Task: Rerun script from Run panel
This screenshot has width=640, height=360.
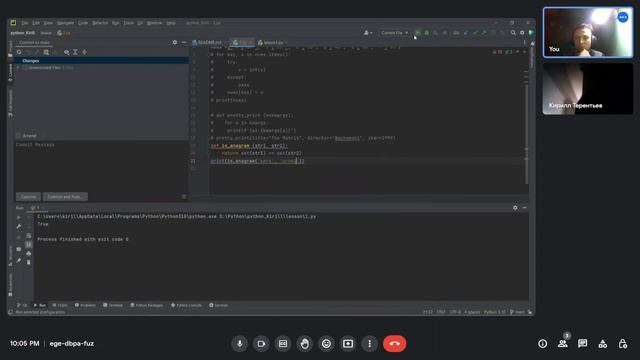Action: (19, 218)
